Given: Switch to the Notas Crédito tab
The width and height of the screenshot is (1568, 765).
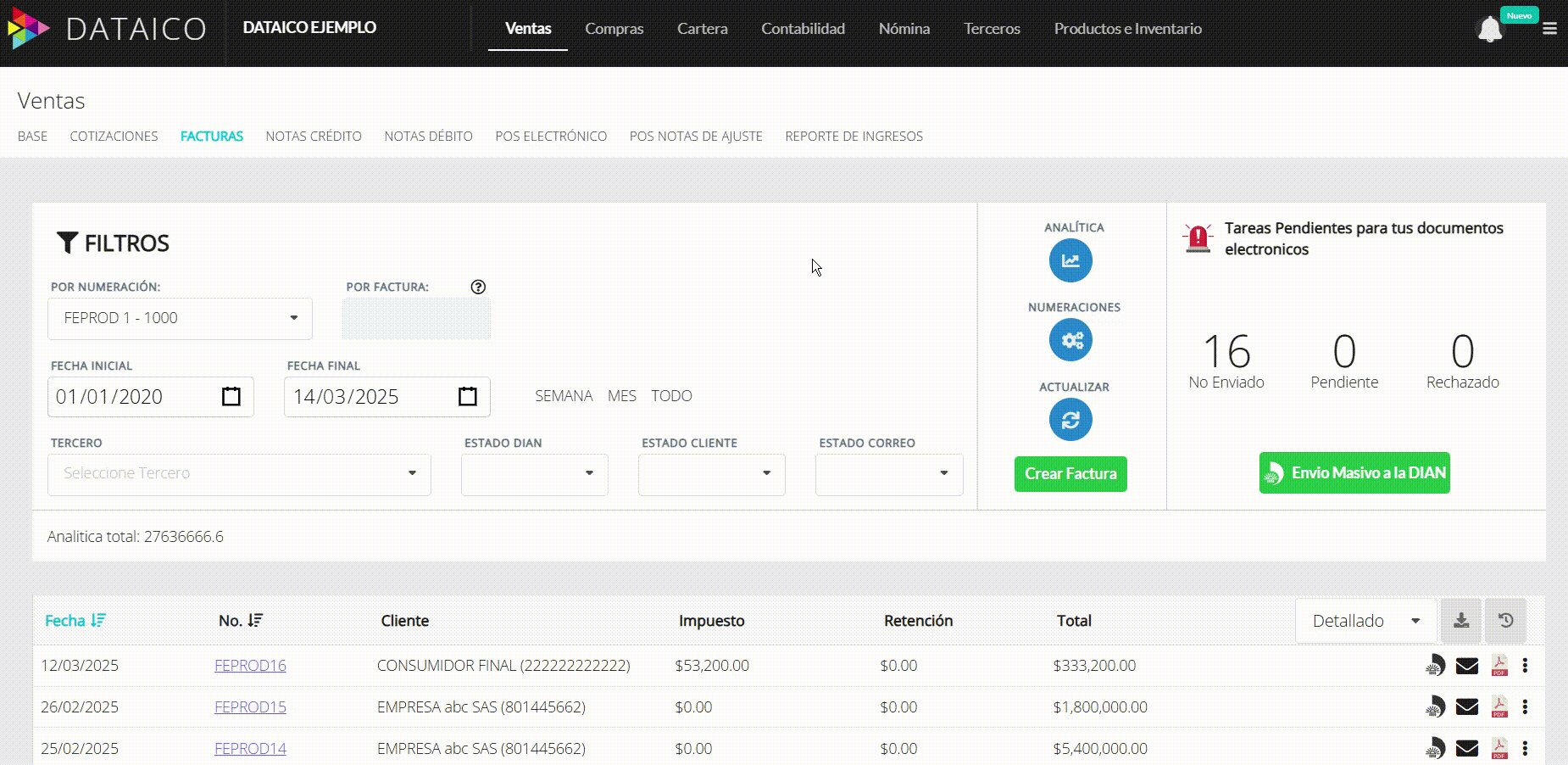Looking at the screenshot, I should click(x=313, y=136).
